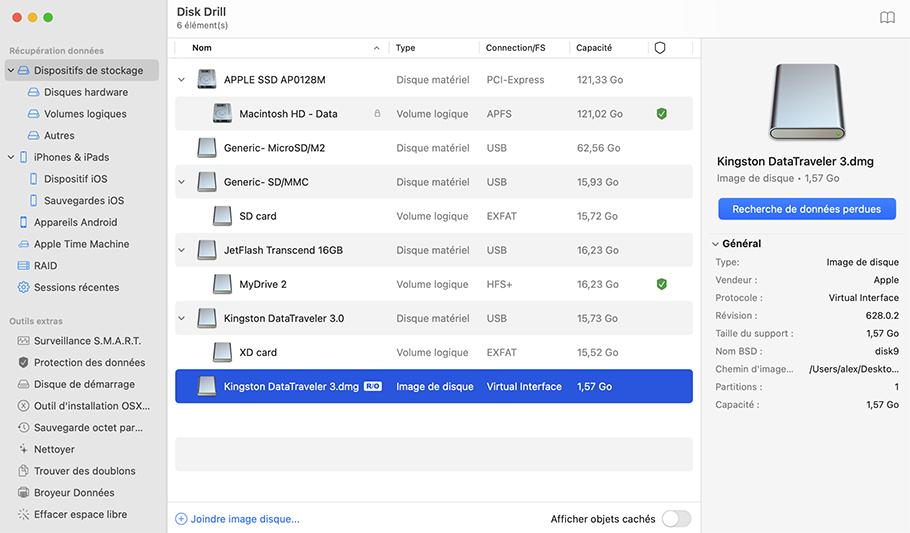Click the Volumes logiques sidebar icon
The image size is (910, 533).
(x=34, y=114)
